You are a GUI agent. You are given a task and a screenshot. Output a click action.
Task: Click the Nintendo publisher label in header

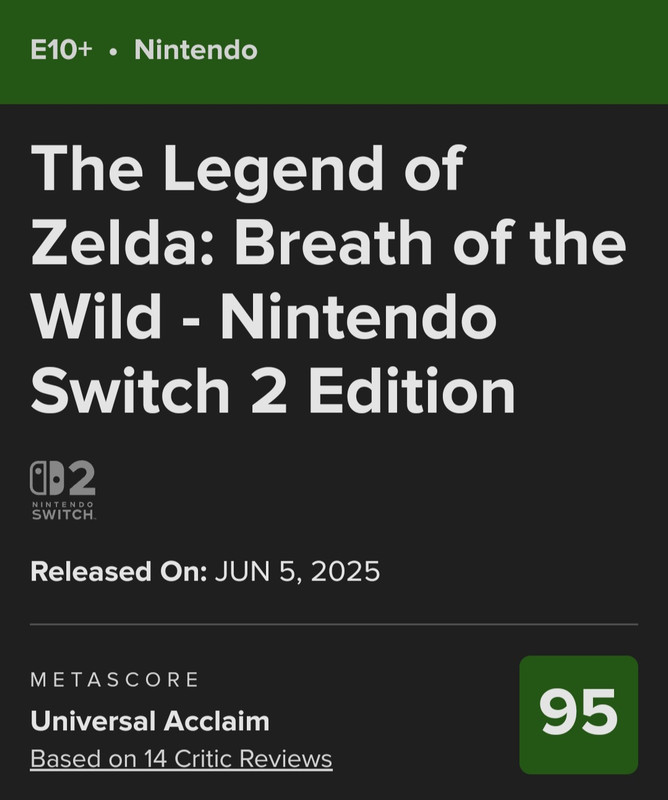click(x=195, y=50)
